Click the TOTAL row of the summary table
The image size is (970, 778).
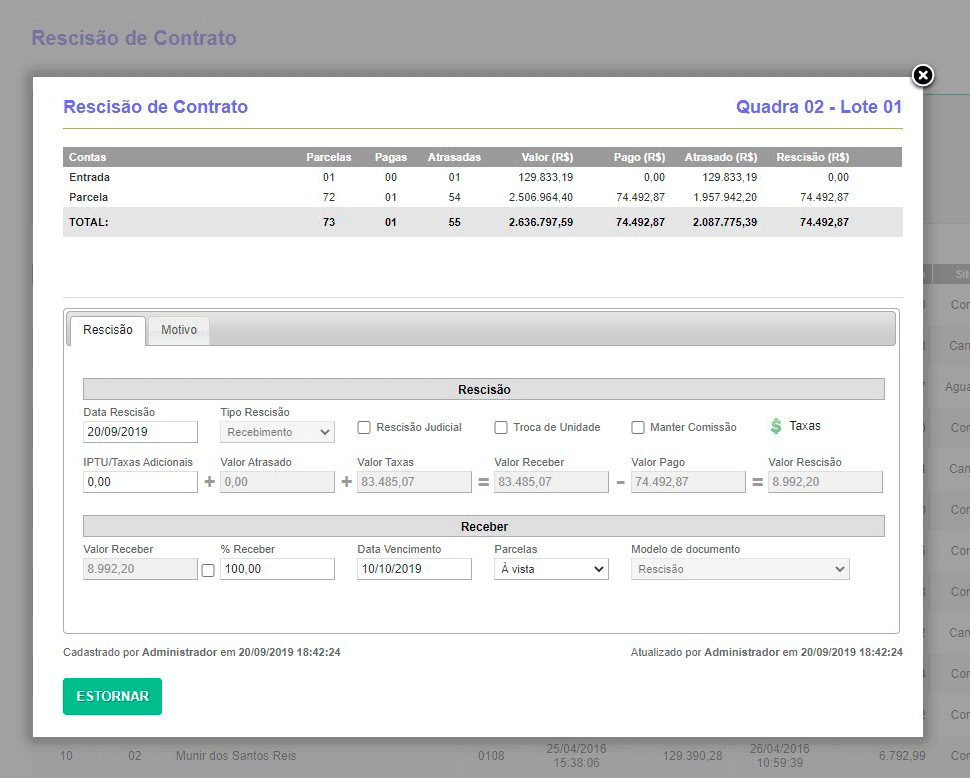(x=300, y=221)
